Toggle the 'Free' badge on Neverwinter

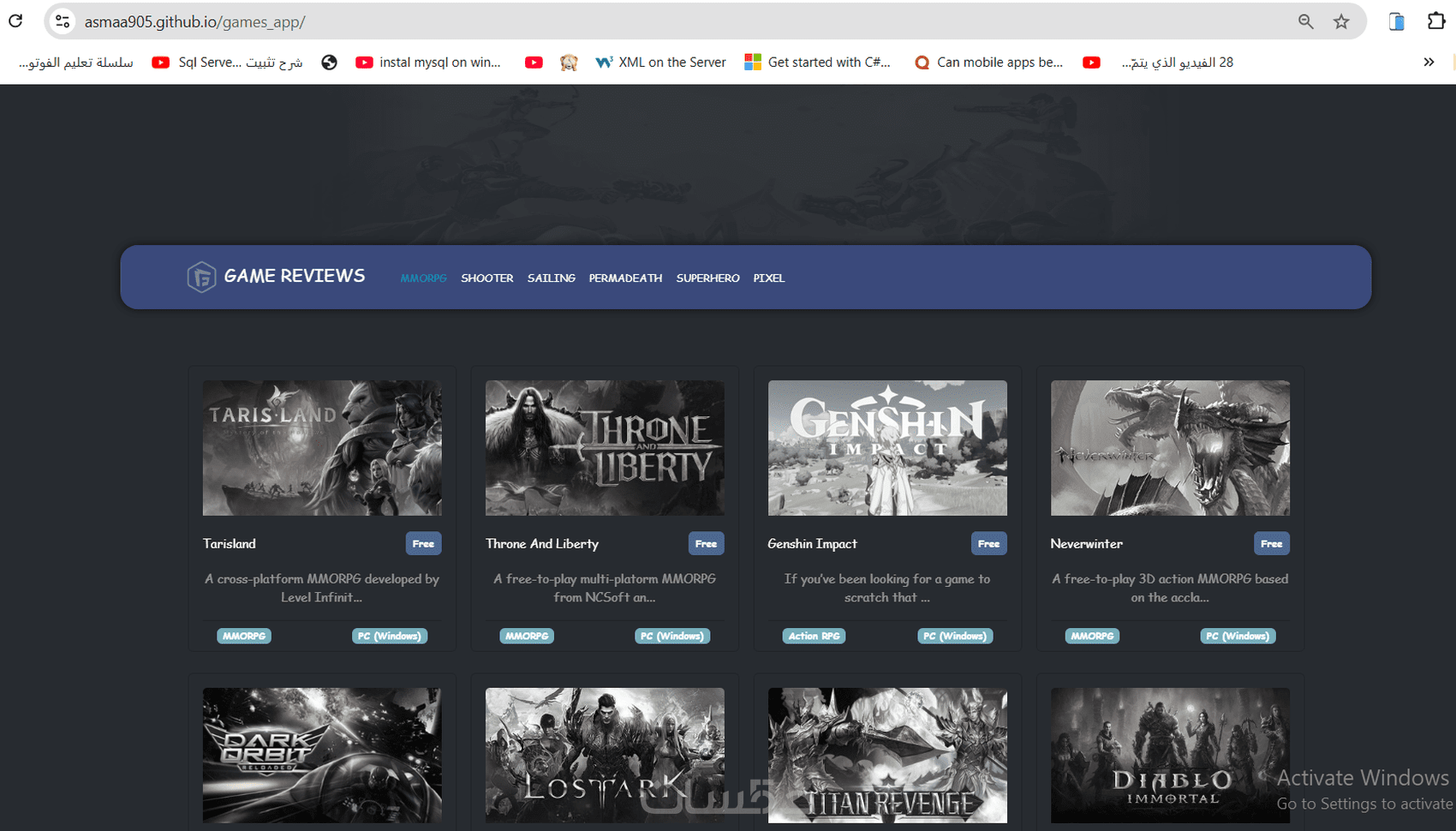click(x=1271, y=543)
